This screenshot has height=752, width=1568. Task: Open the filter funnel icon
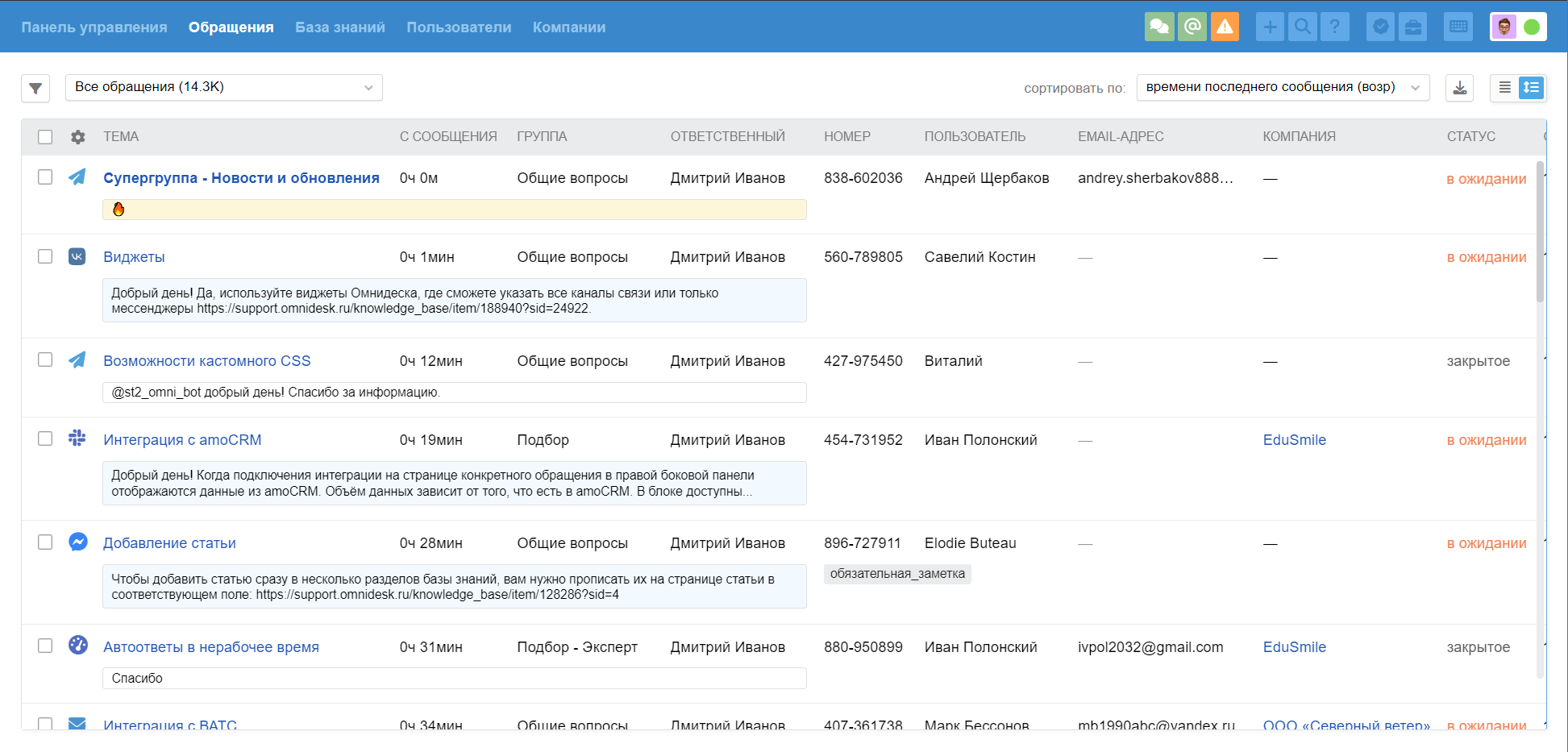coord(35,88)
